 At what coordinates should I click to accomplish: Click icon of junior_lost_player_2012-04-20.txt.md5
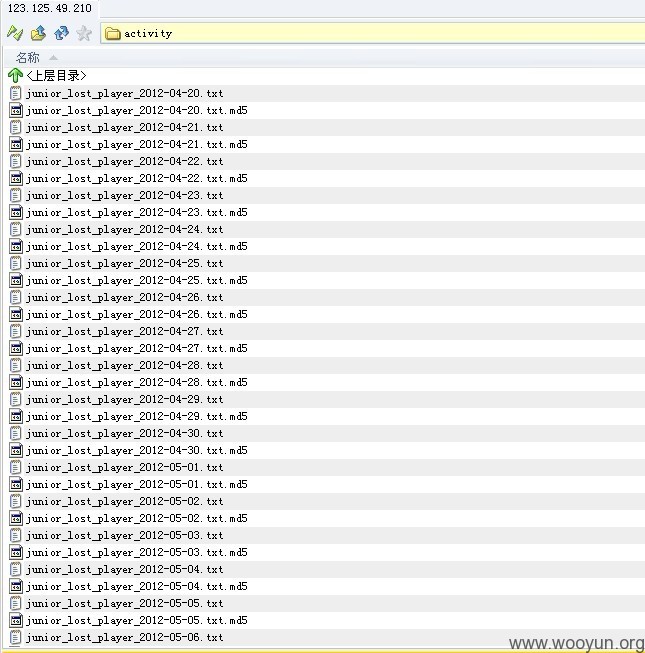16,110
